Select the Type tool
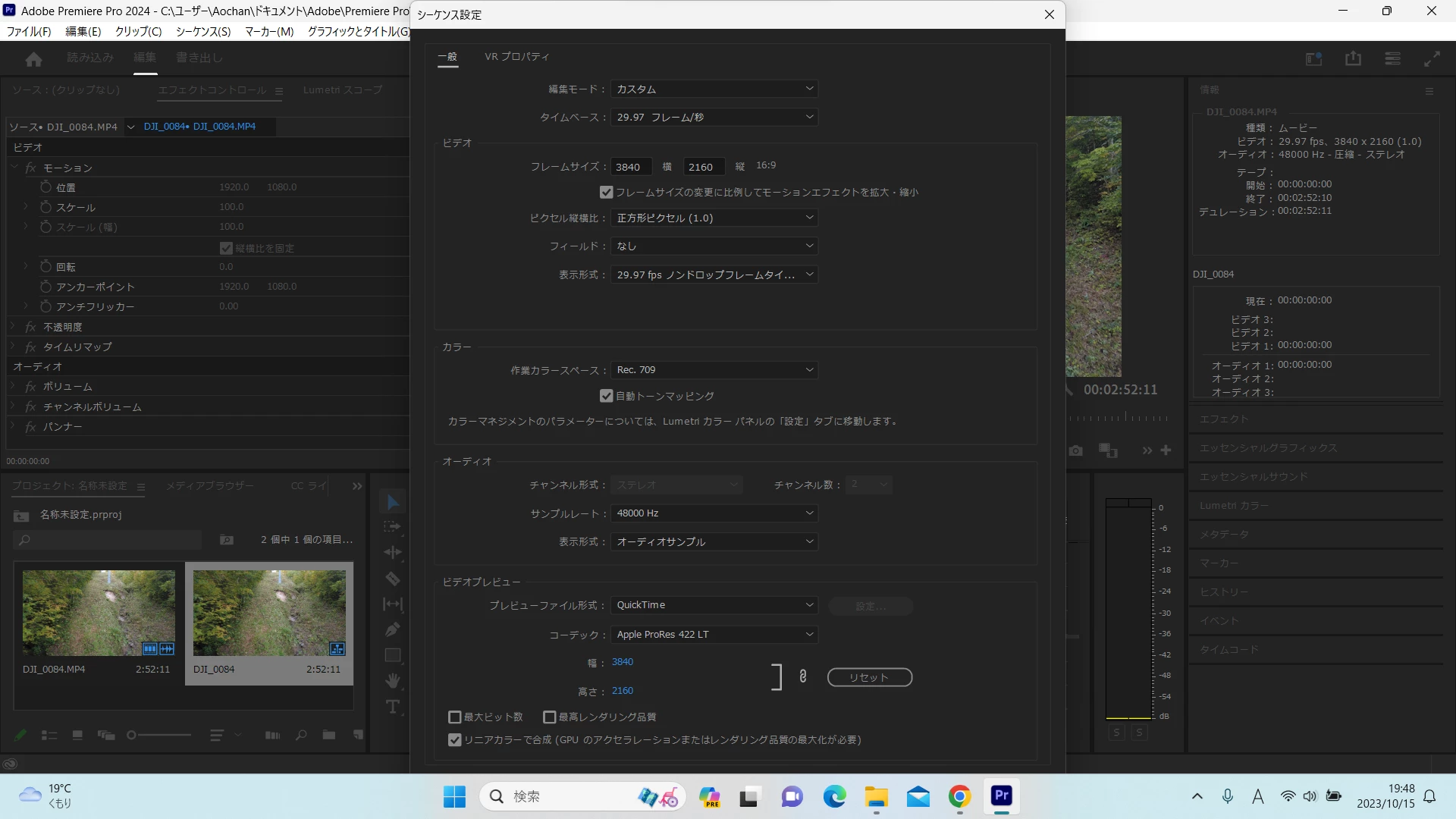 tap(392, 707)
